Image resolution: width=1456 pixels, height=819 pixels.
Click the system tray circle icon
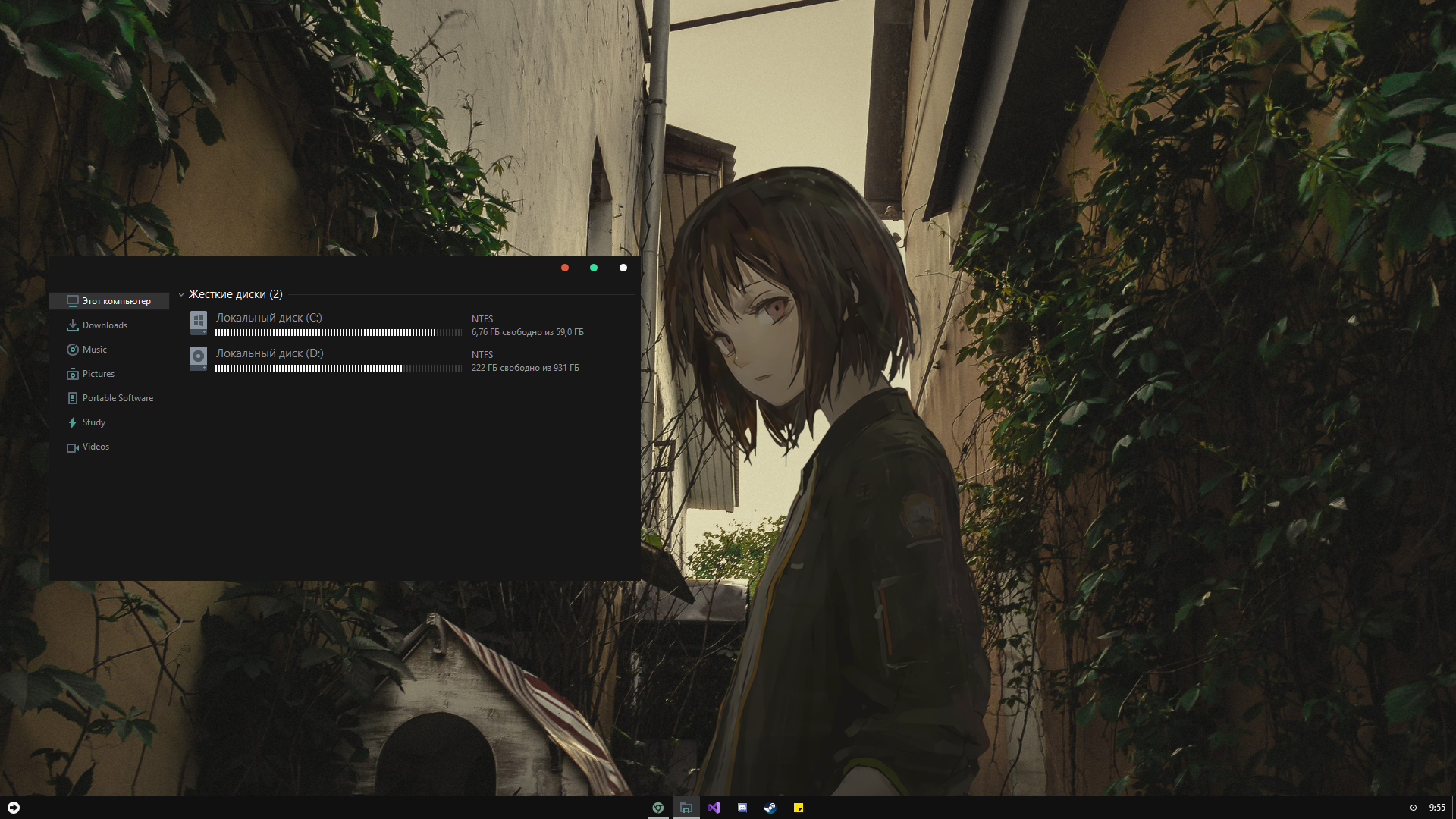pyautogui.click(x=1414, y=808)
